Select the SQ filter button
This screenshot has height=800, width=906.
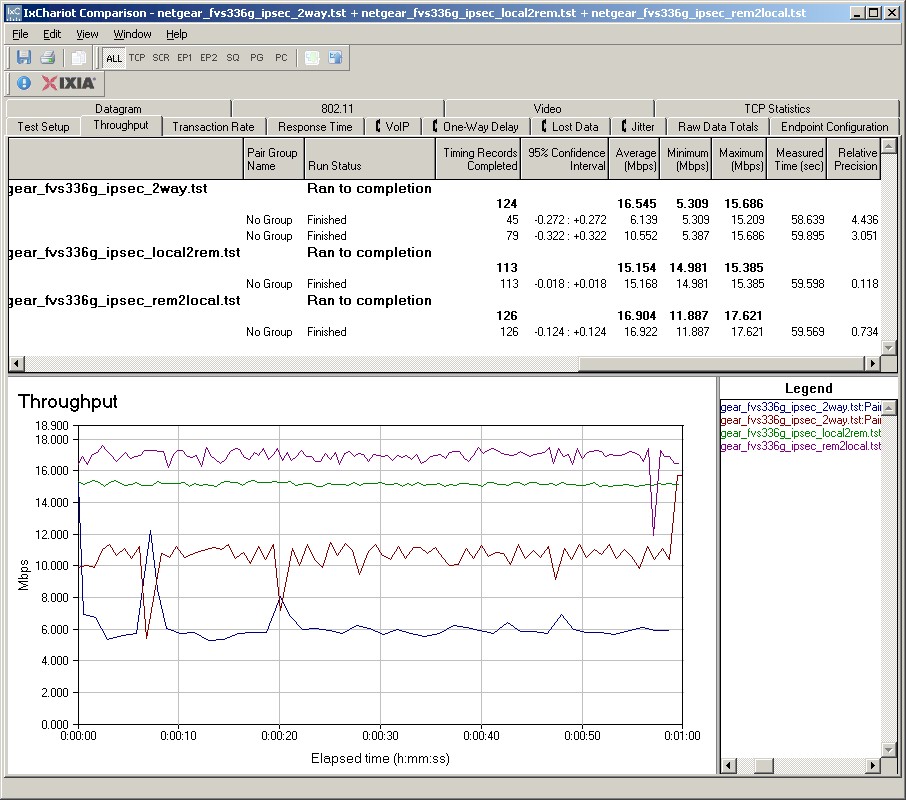coord(233,58)
